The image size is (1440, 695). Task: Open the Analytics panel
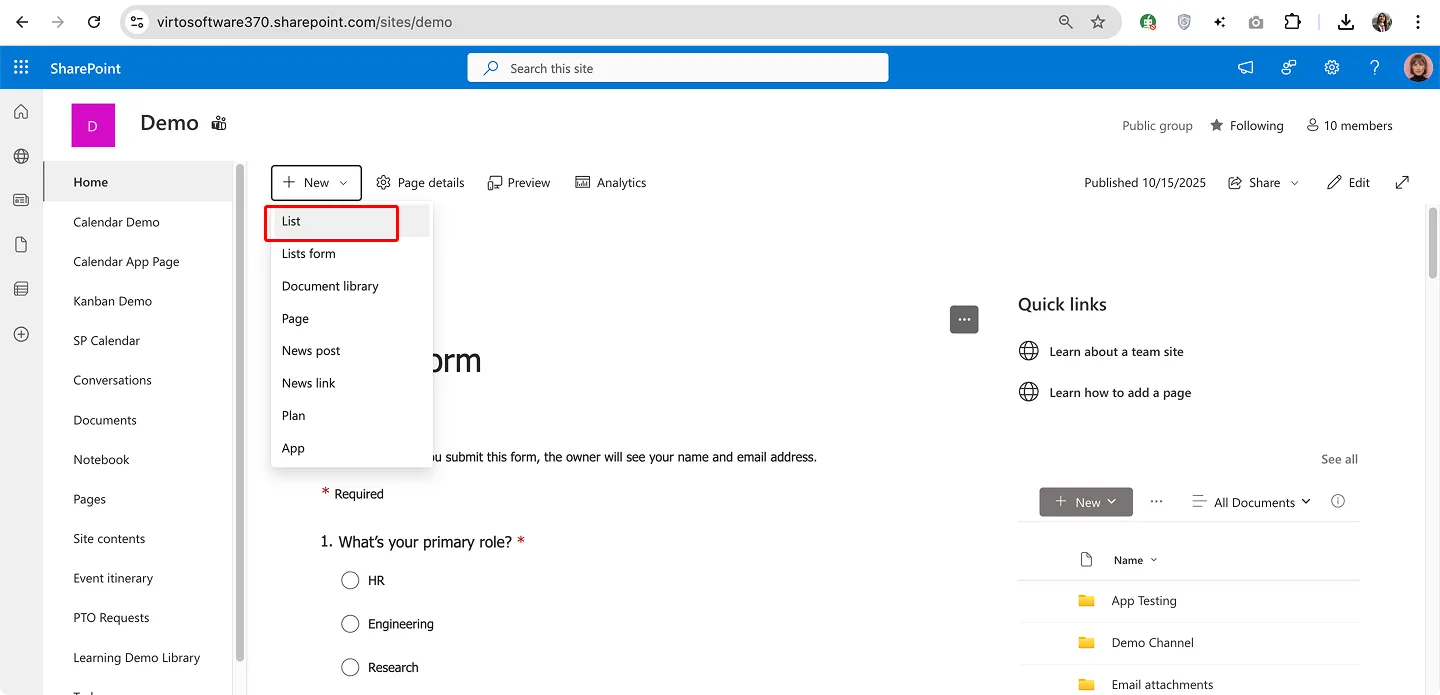(610, 182)
